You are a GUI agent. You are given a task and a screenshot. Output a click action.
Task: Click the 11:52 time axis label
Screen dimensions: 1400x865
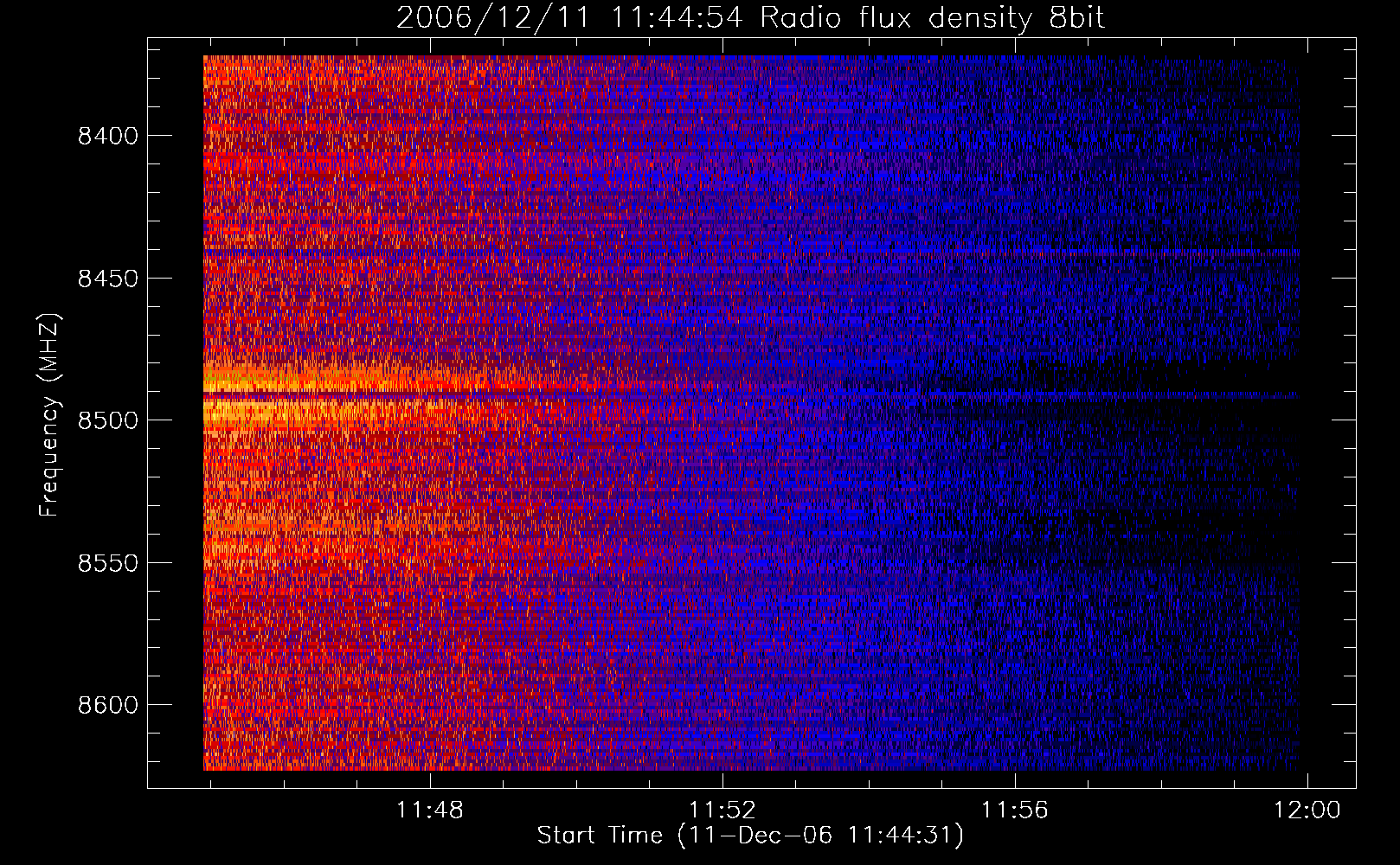pos(722,811)
